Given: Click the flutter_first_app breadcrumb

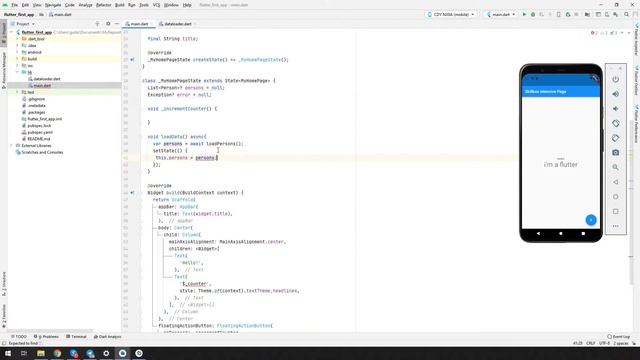Looking at the screenshot, I should point(19,14).
